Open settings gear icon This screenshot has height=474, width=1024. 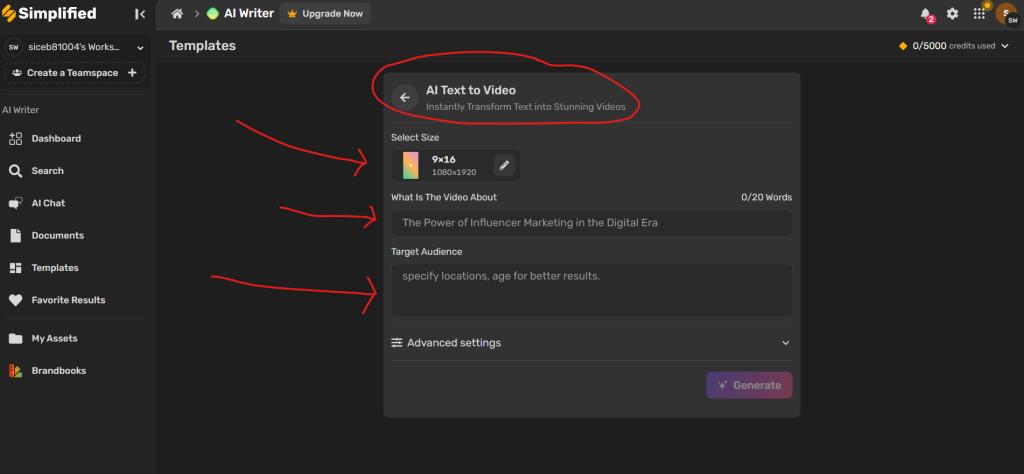tap(953, 13)
